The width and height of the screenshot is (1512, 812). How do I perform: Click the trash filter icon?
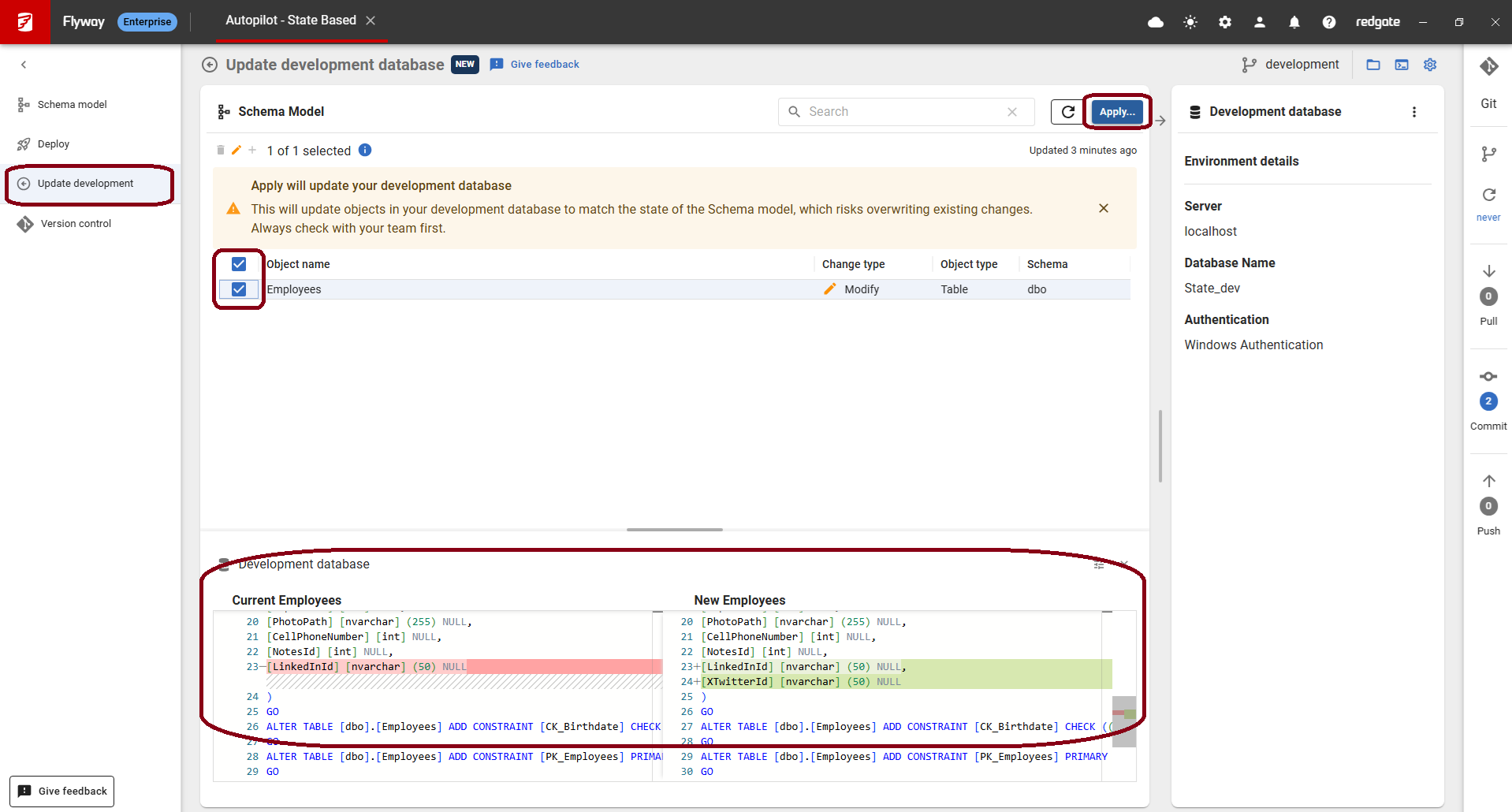(221, 150)
